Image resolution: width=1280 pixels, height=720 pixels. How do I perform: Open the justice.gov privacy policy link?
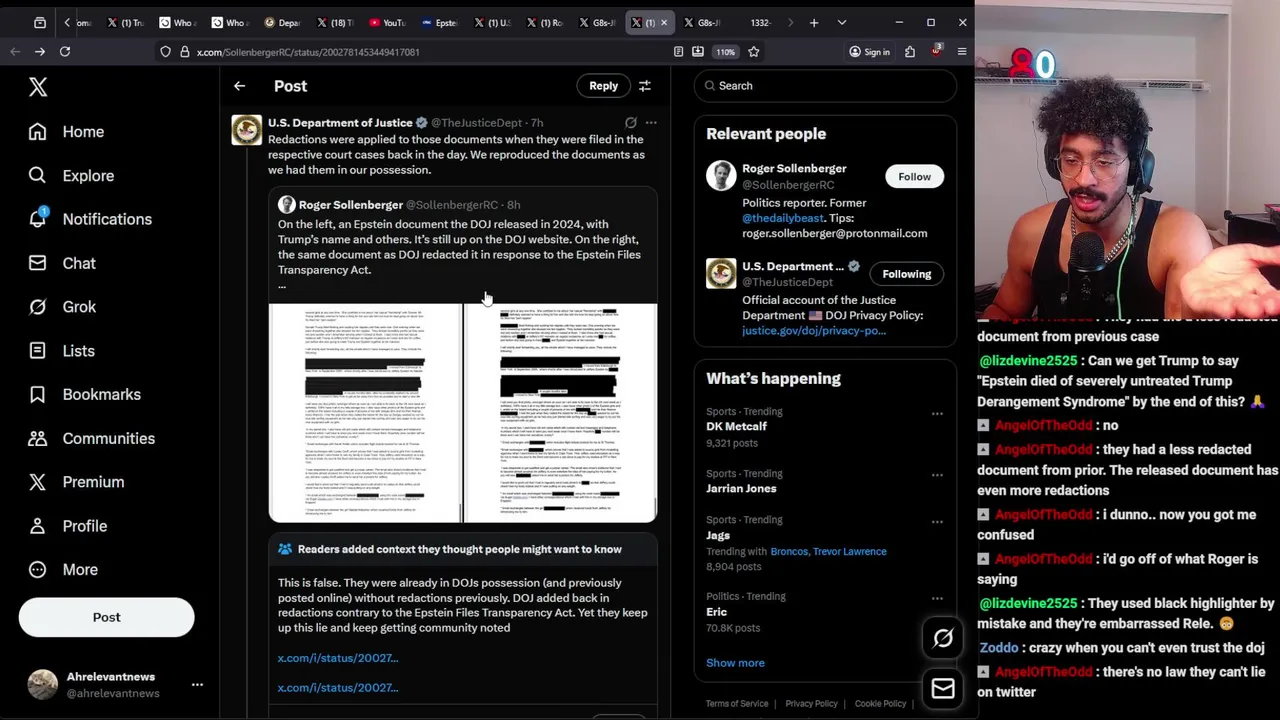click(814, 331)
